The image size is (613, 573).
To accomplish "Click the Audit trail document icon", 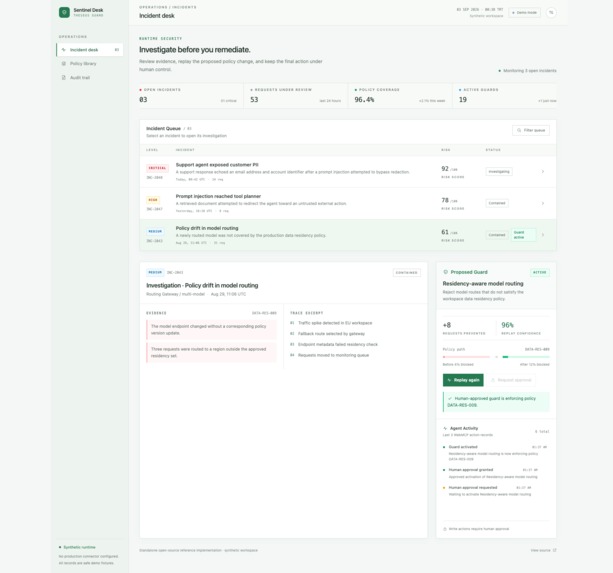I will 64,77.
